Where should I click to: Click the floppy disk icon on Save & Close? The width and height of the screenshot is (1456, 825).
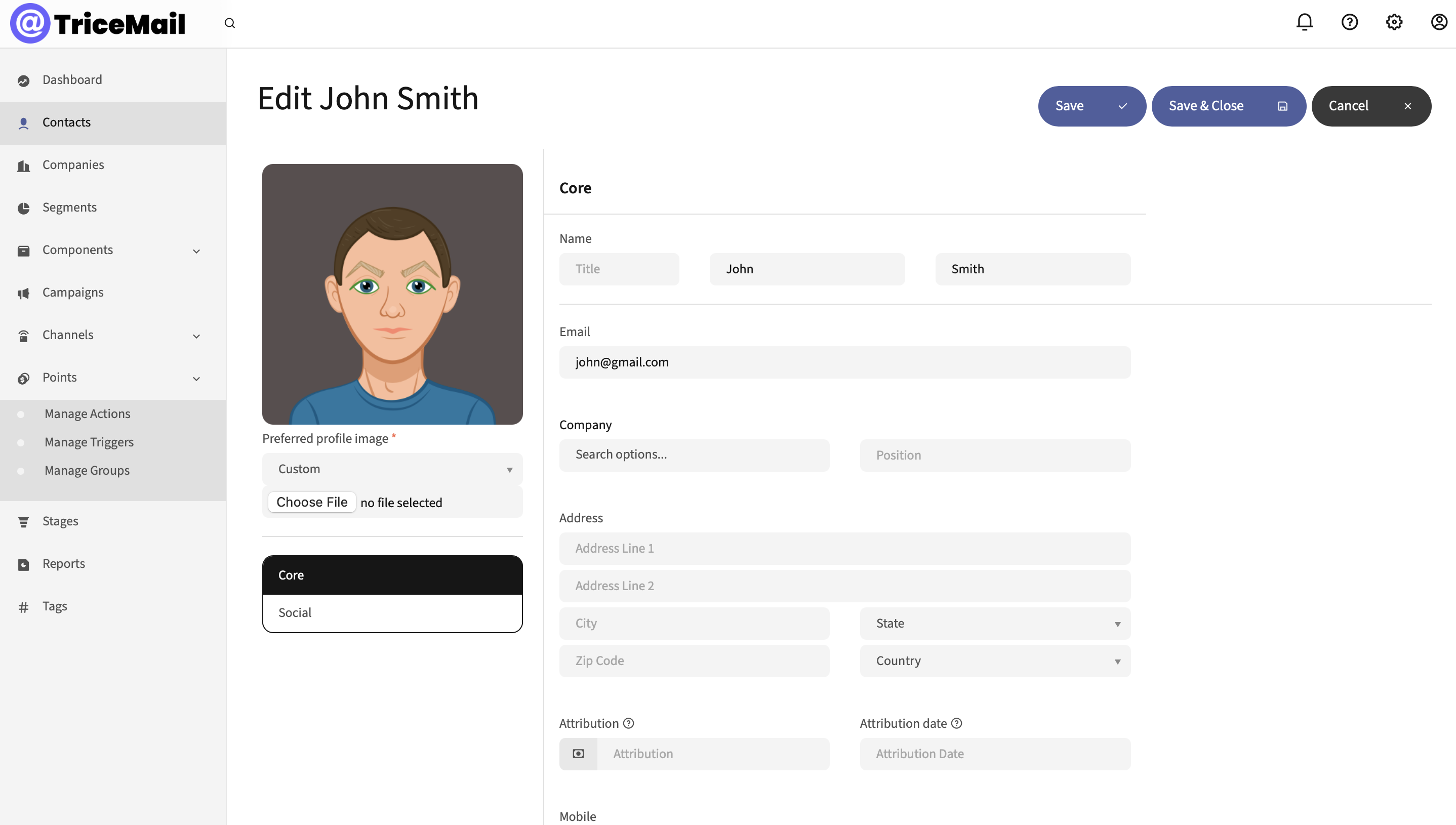[x=1282, y=106]
